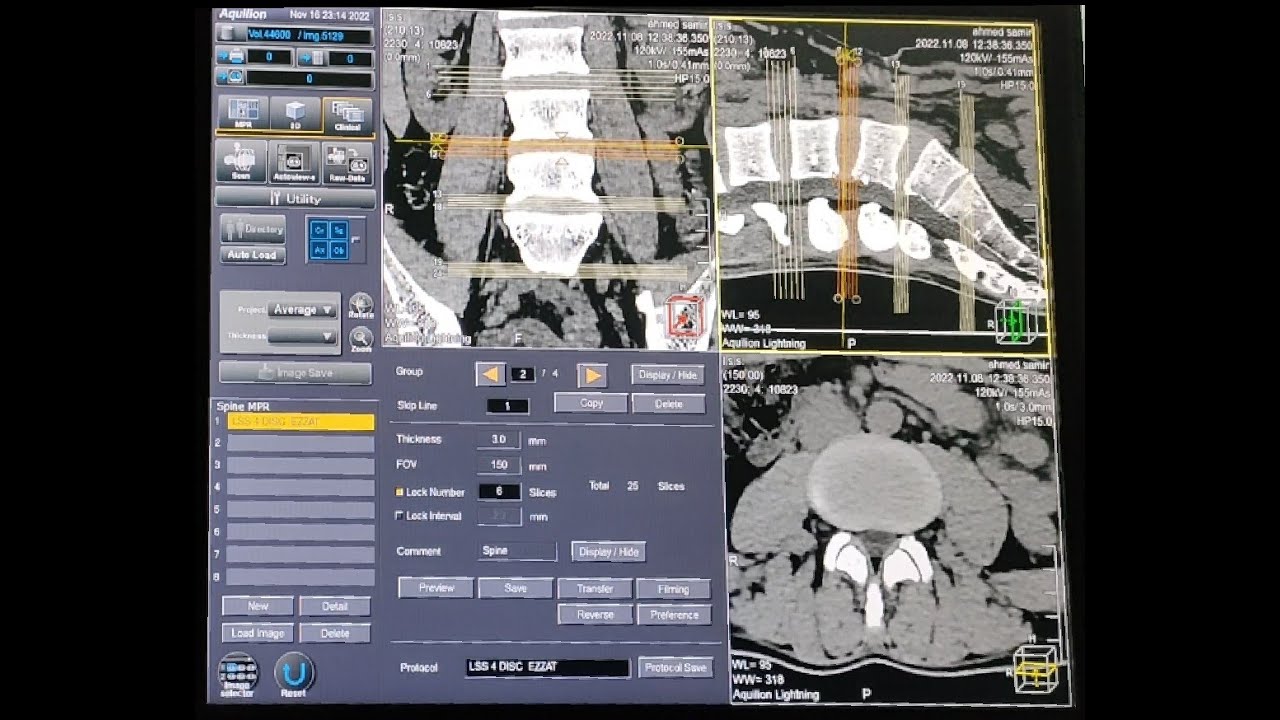This screenshot has width=1280, height=720.
Task: Click the Detail button
Action: 335,606
